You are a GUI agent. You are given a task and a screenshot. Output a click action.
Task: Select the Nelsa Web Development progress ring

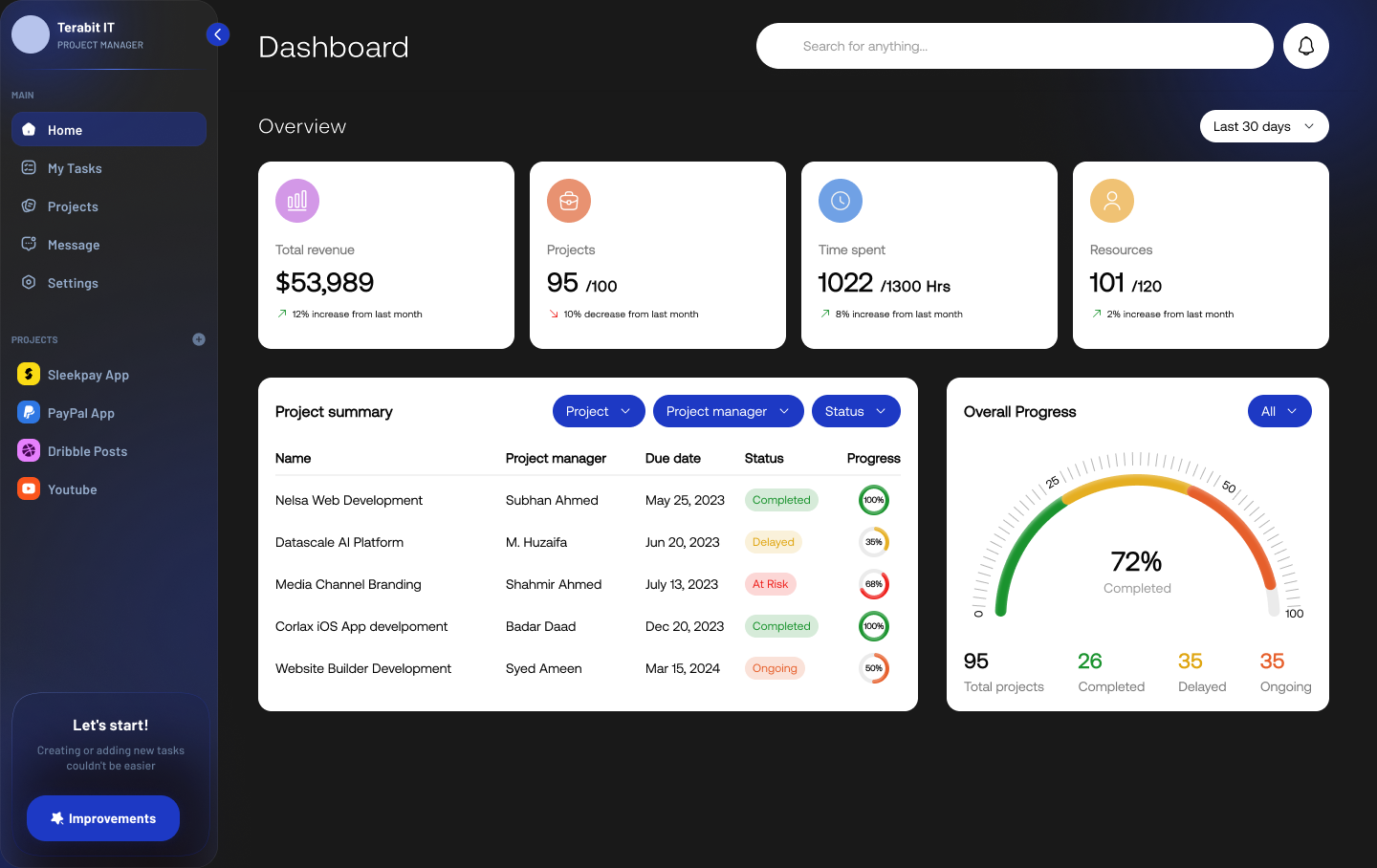[x=873, y=500]
